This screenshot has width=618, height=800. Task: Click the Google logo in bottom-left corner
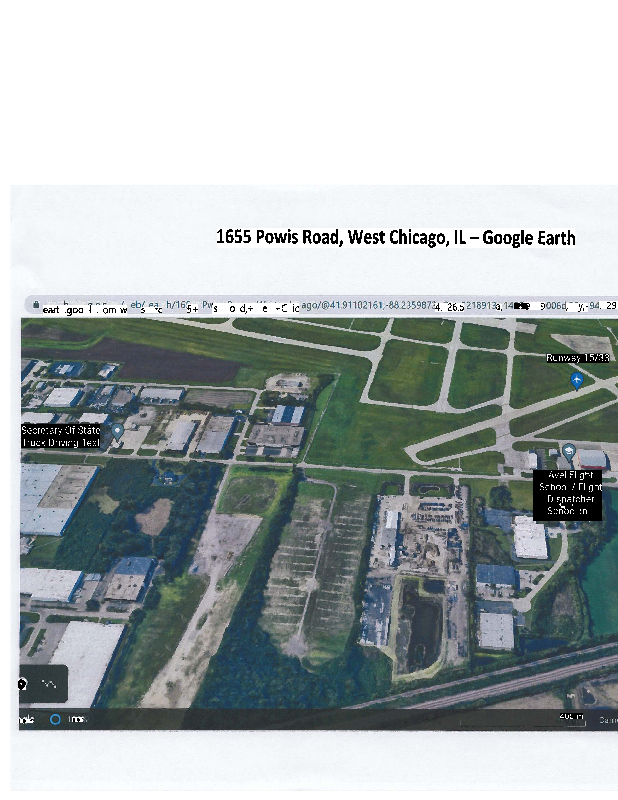pos(26,719)
